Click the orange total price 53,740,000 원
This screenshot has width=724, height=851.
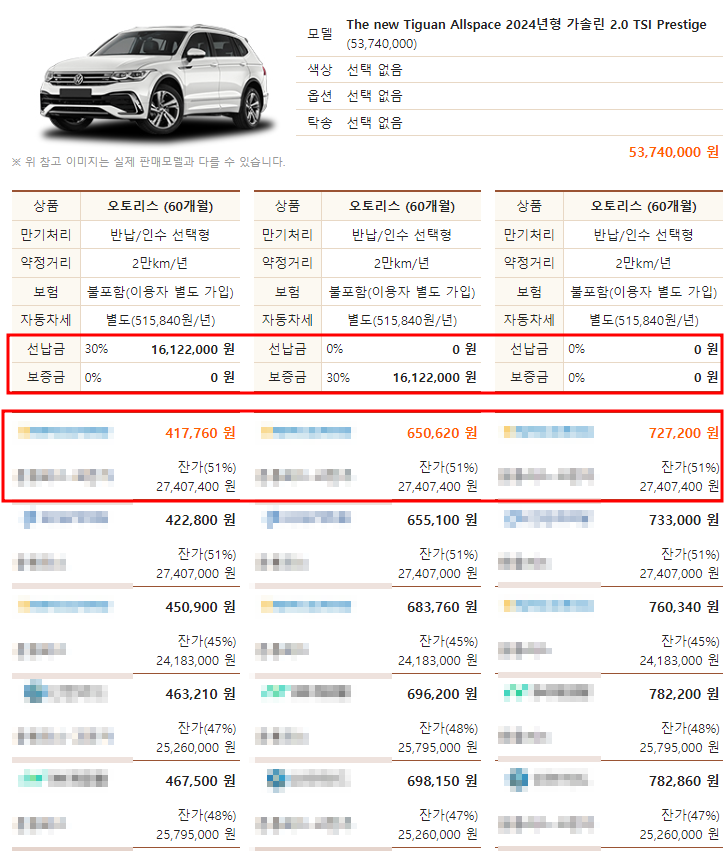(673, 152)
